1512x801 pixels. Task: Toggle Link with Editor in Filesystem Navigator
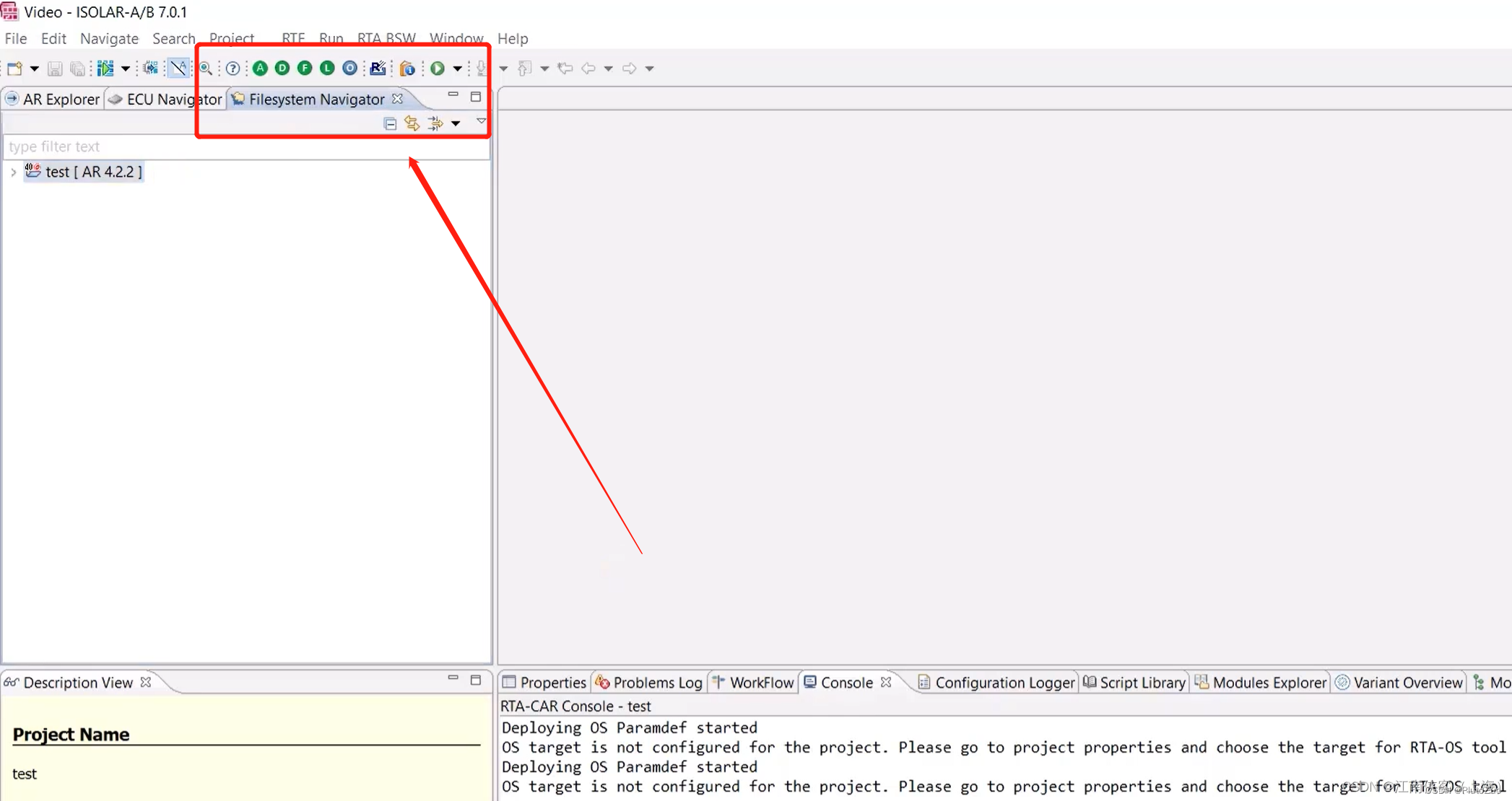pos(412,123)
